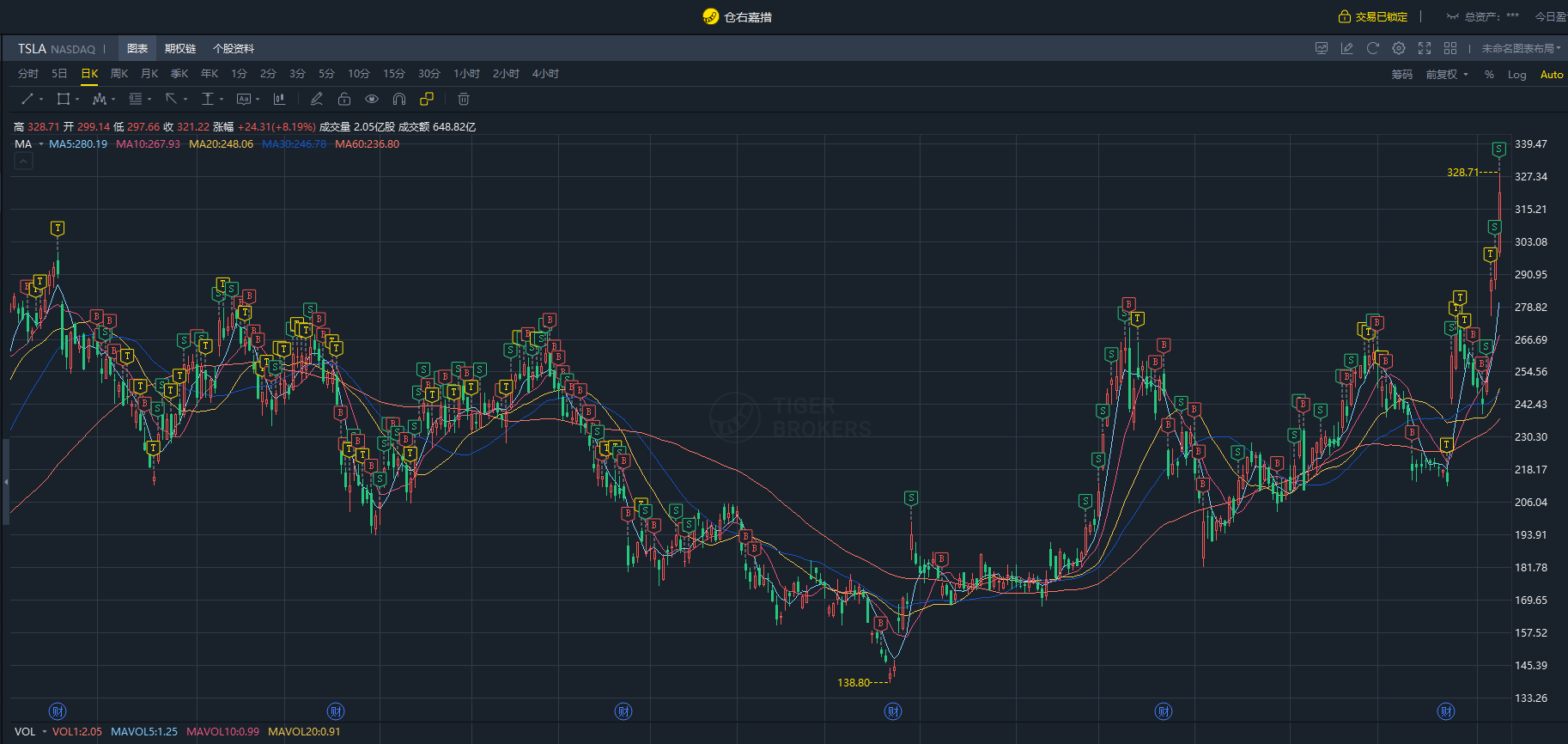Screen dimensions: 1568x744
Task: Select the 15分 timeframe
Action: click(394, 74)
